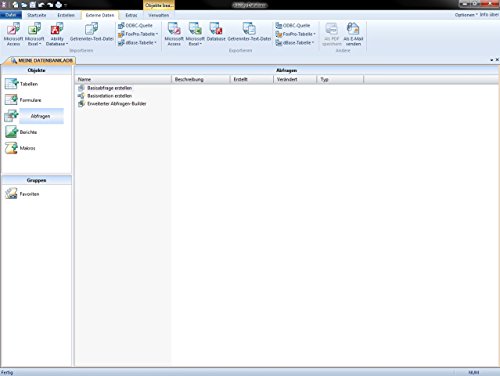500x376 pixels.
Task: Open the export Microsoft Excel dropdown
Action: [x=195, y=34]
